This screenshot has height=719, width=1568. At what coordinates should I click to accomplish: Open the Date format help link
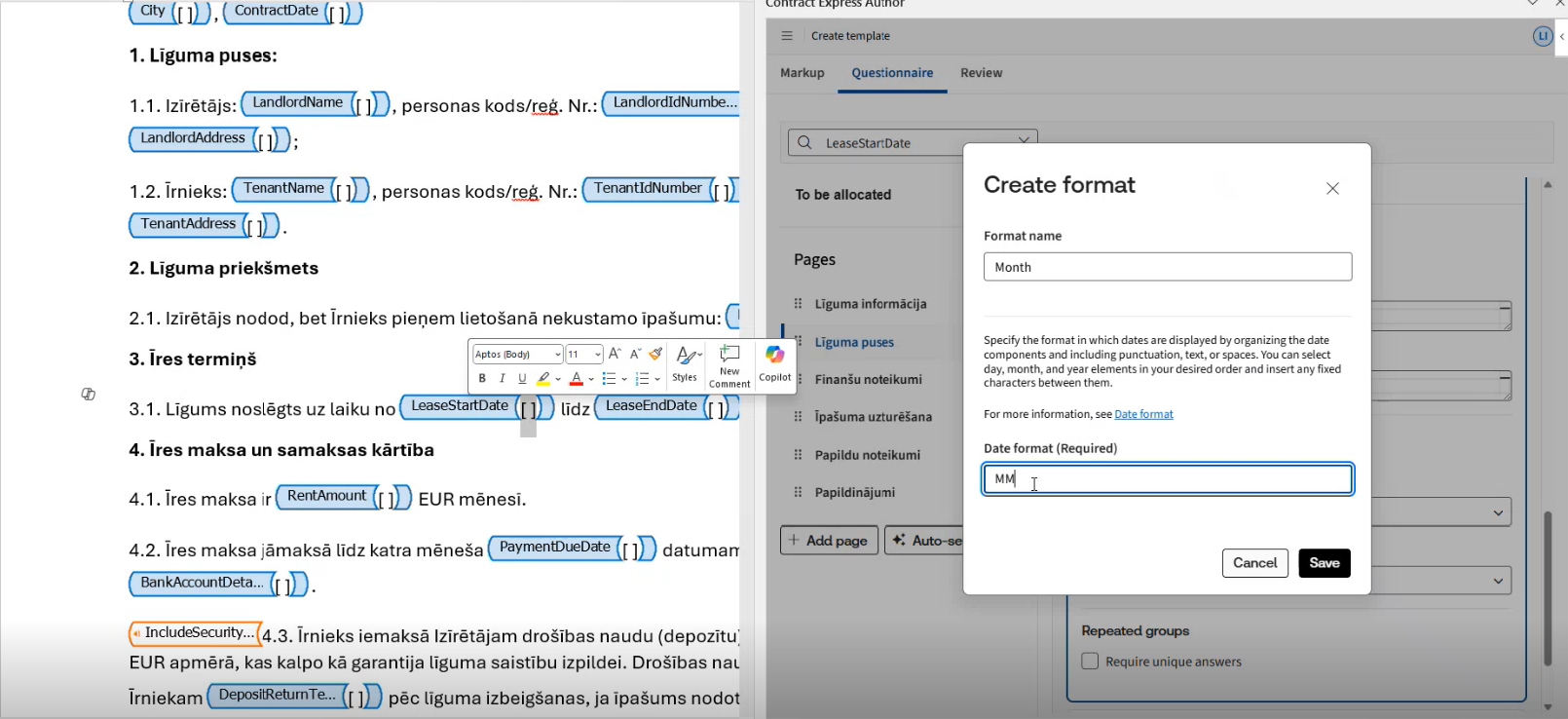(1143, 414)
